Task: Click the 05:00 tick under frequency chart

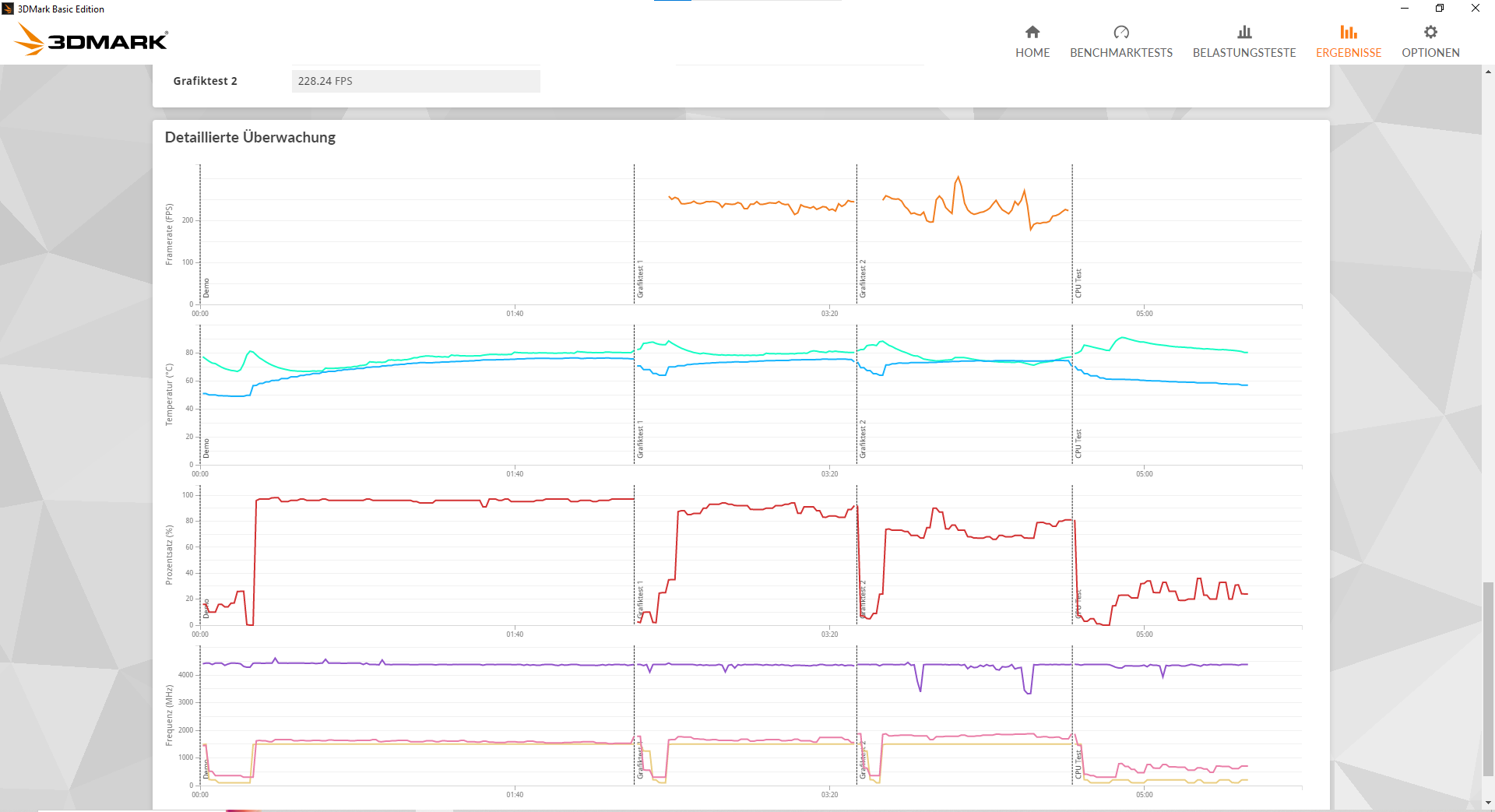Action: click(x=1144, y=795)
